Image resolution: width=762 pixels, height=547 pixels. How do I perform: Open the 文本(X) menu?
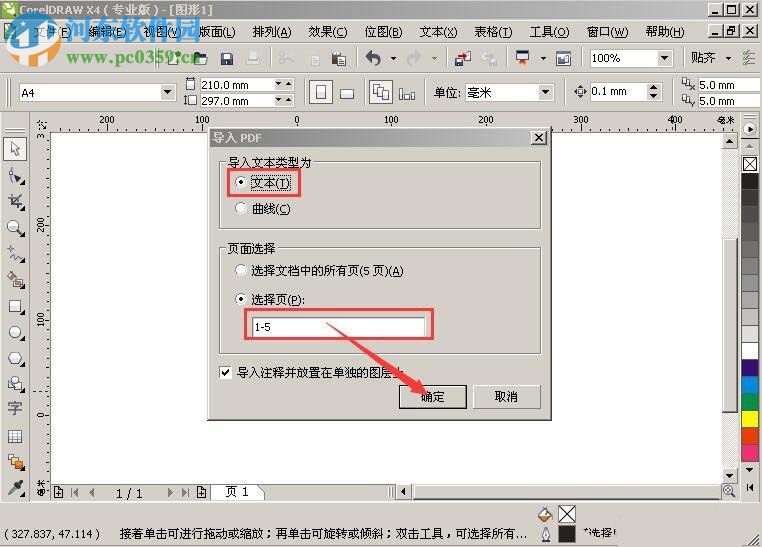(438, 32)
